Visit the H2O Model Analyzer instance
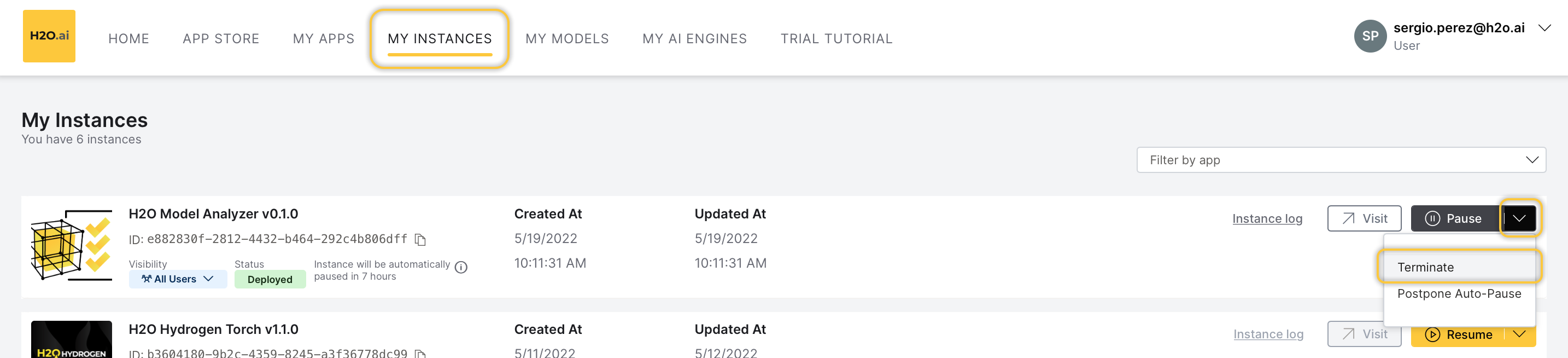Image resolution: width=1568 pixels, height=358 pixels. click(x=1364, y=218)
